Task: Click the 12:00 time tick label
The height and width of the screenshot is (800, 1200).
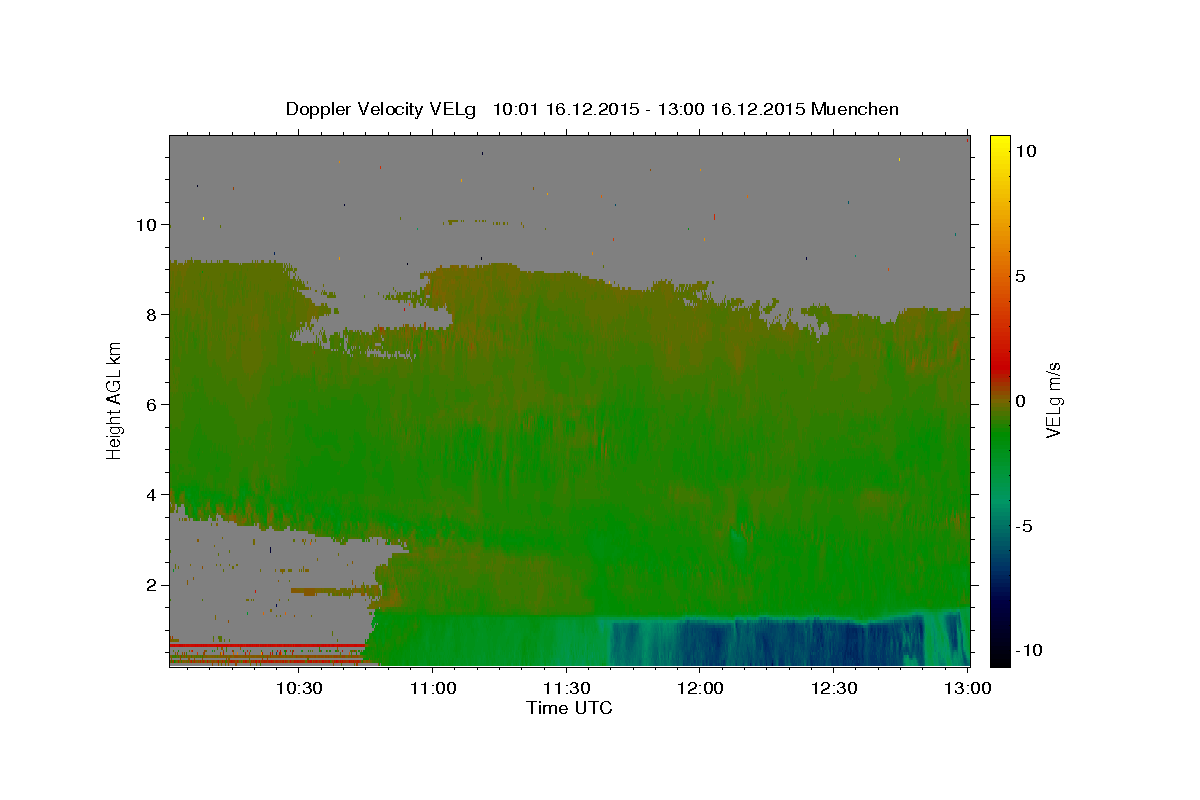Action: (x=700, y=688)
